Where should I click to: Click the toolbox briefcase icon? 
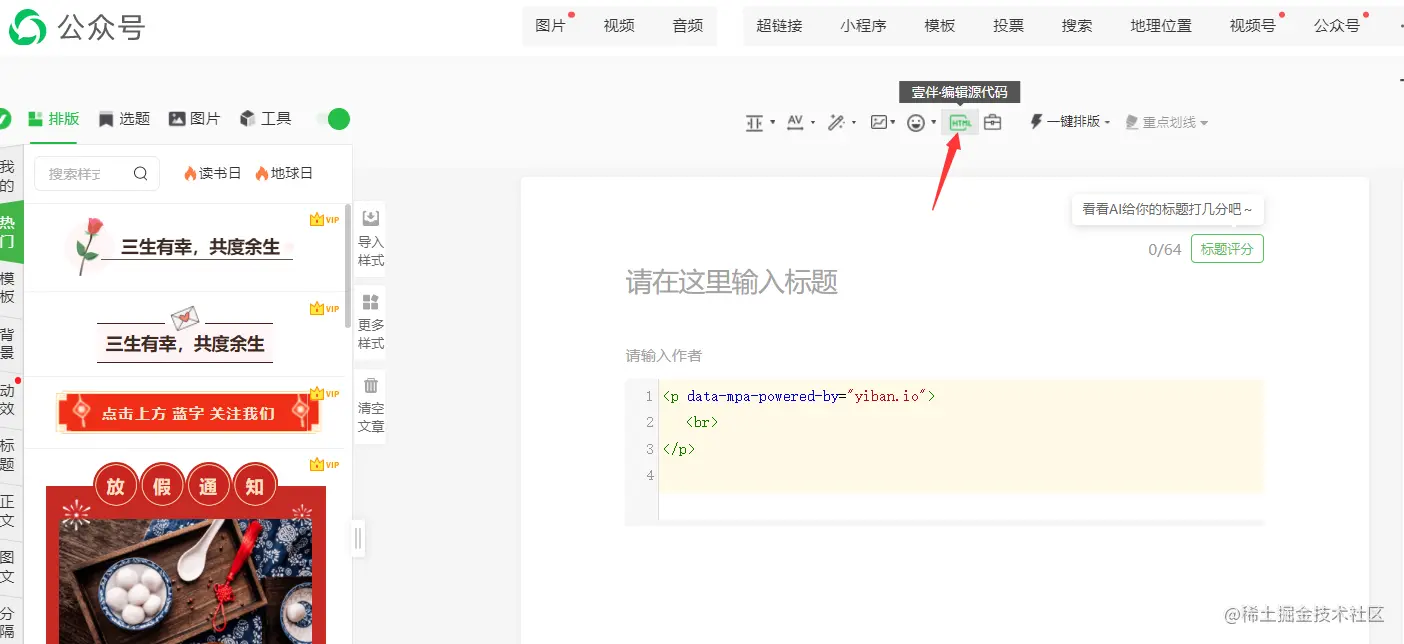coord(992,122)
